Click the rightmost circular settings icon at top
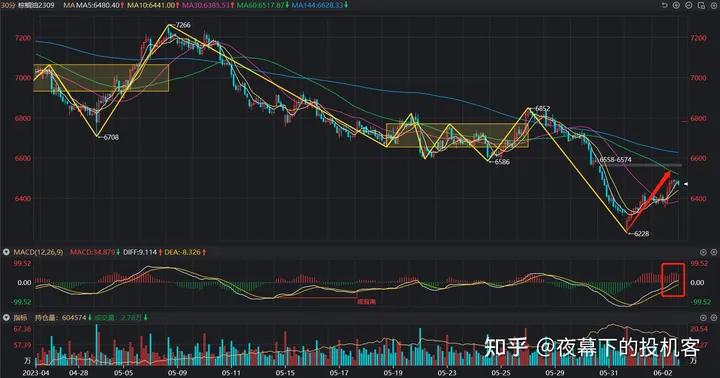The width and height of the screenshot is (720, 378). (713, 5)
